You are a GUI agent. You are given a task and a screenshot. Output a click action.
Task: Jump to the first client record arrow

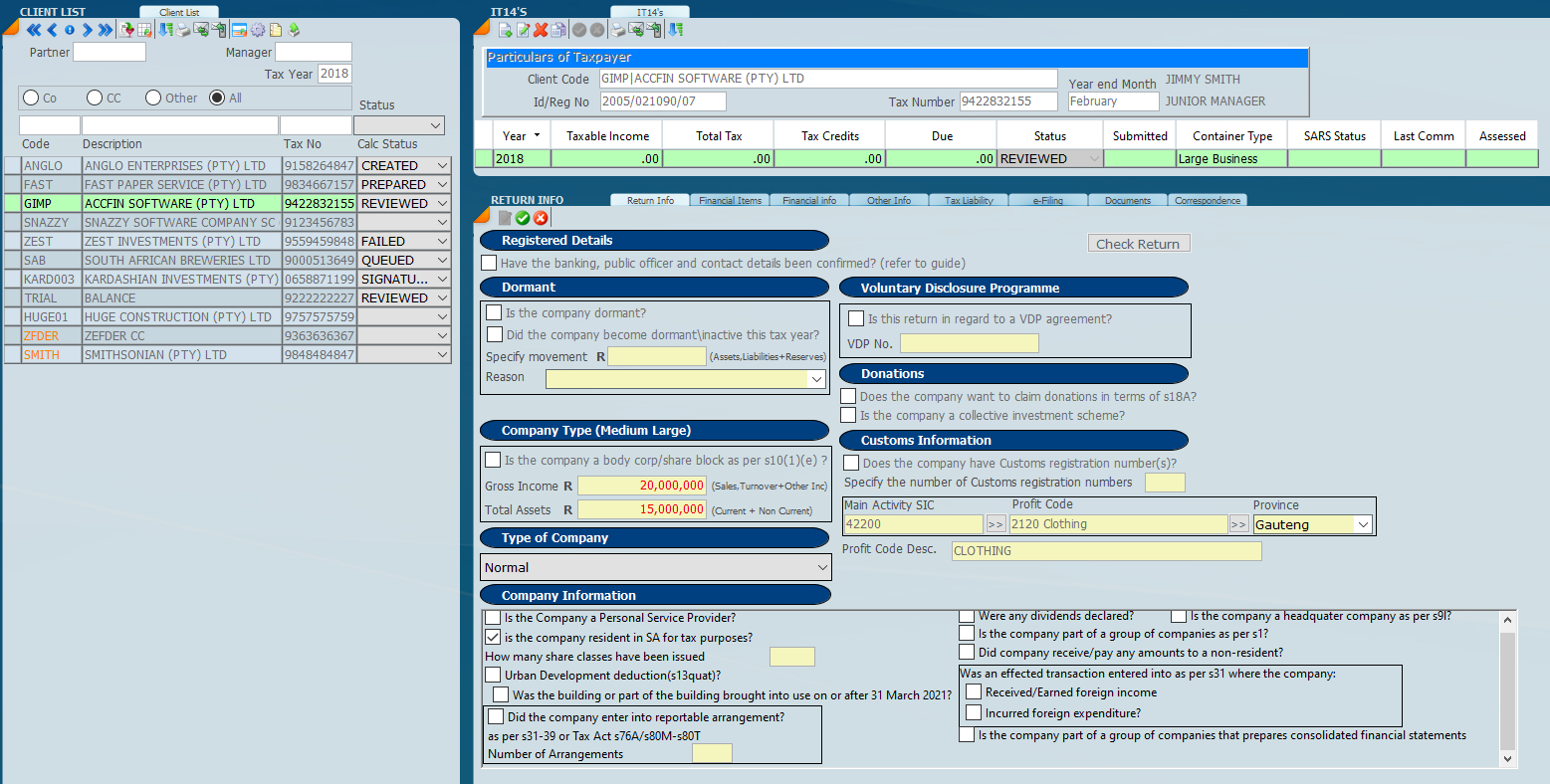34,30
